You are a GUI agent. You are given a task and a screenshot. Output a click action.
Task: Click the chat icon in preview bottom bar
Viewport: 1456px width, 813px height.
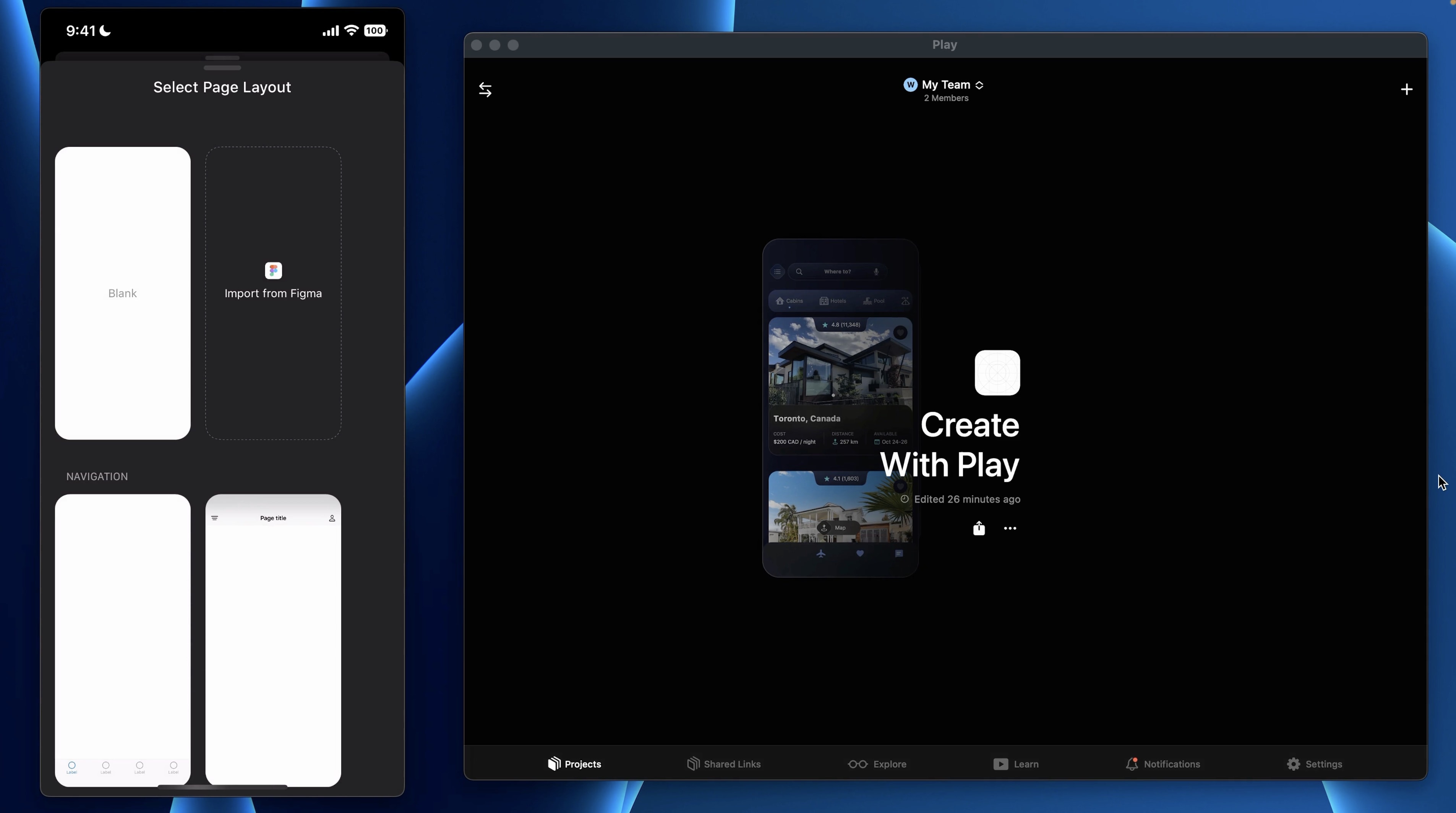(x=899, y=553)
